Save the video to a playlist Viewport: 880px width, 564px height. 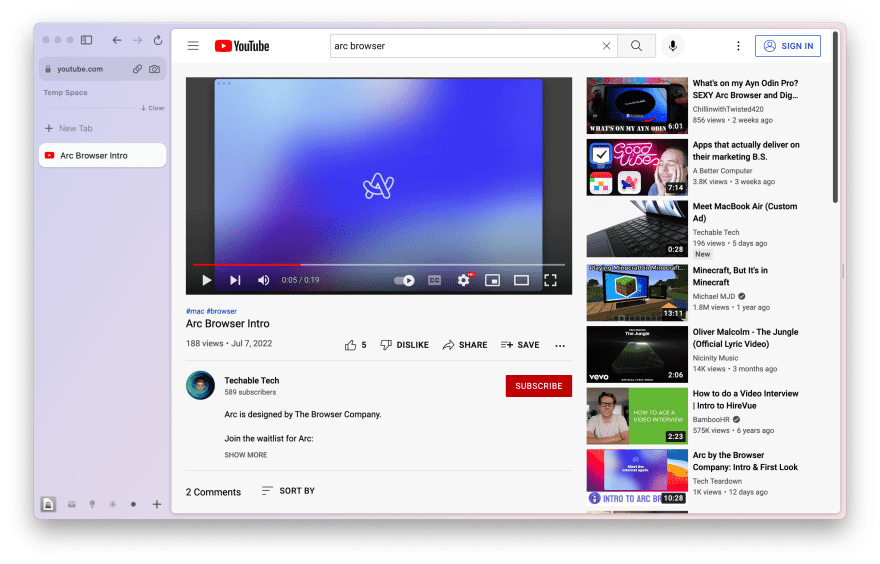[x=520, y=345]
